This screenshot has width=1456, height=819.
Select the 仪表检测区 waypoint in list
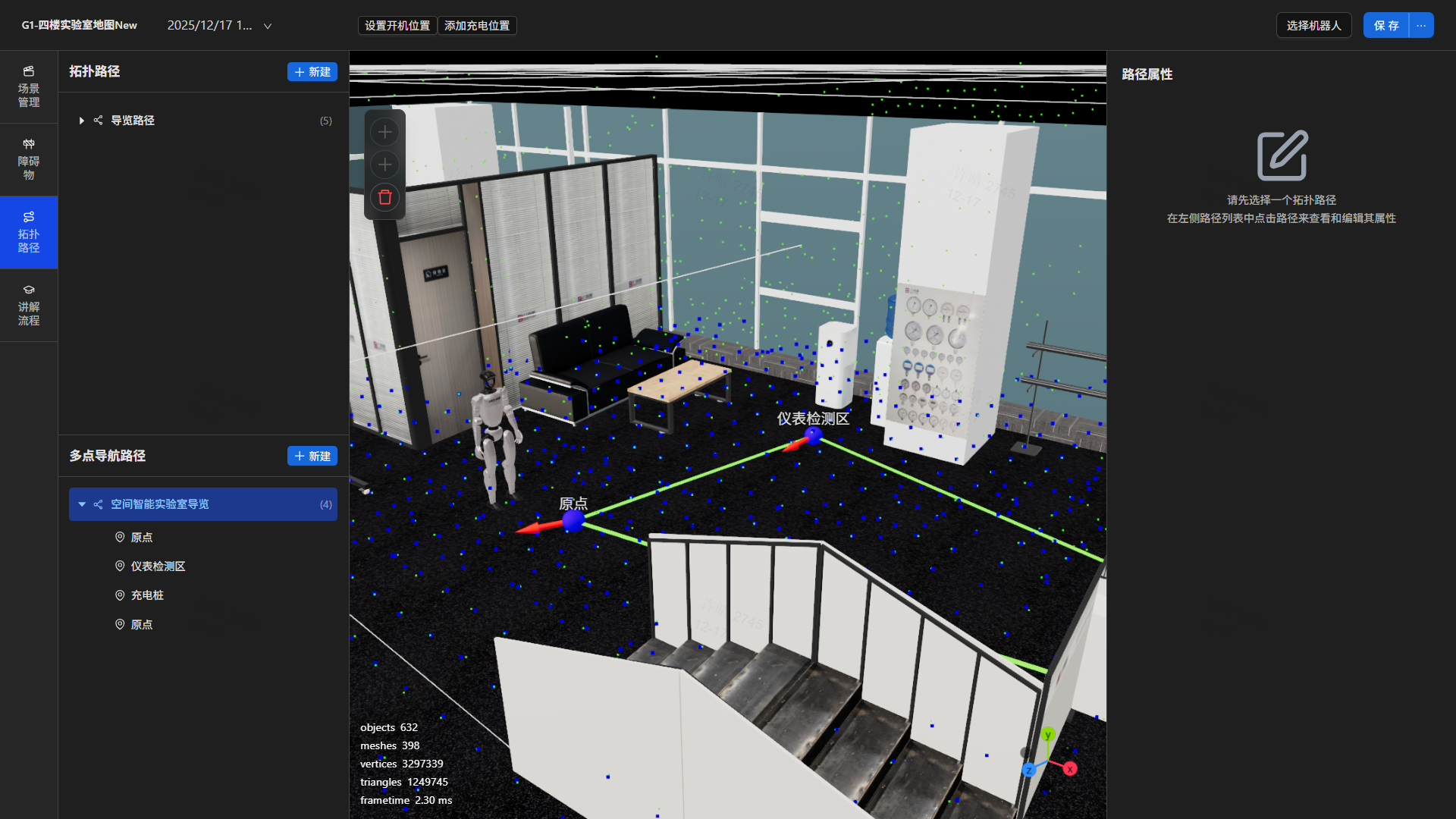coord(158,566)
